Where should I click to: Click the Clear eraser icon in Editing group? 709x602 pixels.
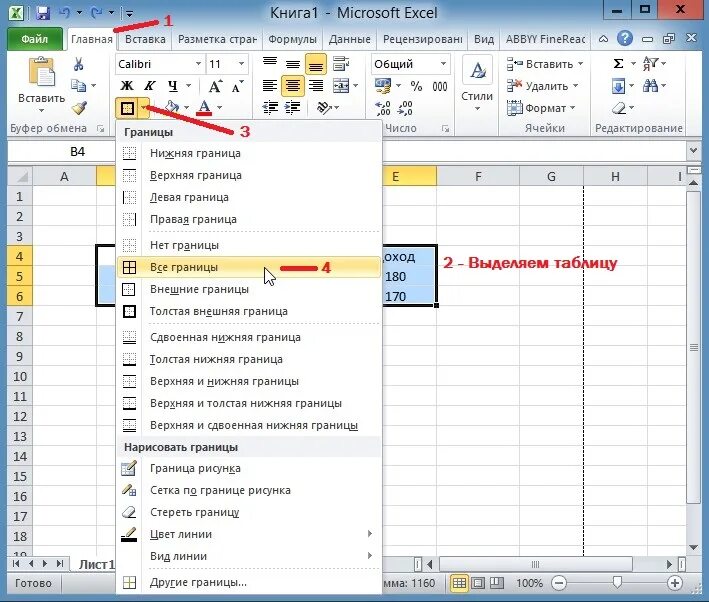point(619,108)
